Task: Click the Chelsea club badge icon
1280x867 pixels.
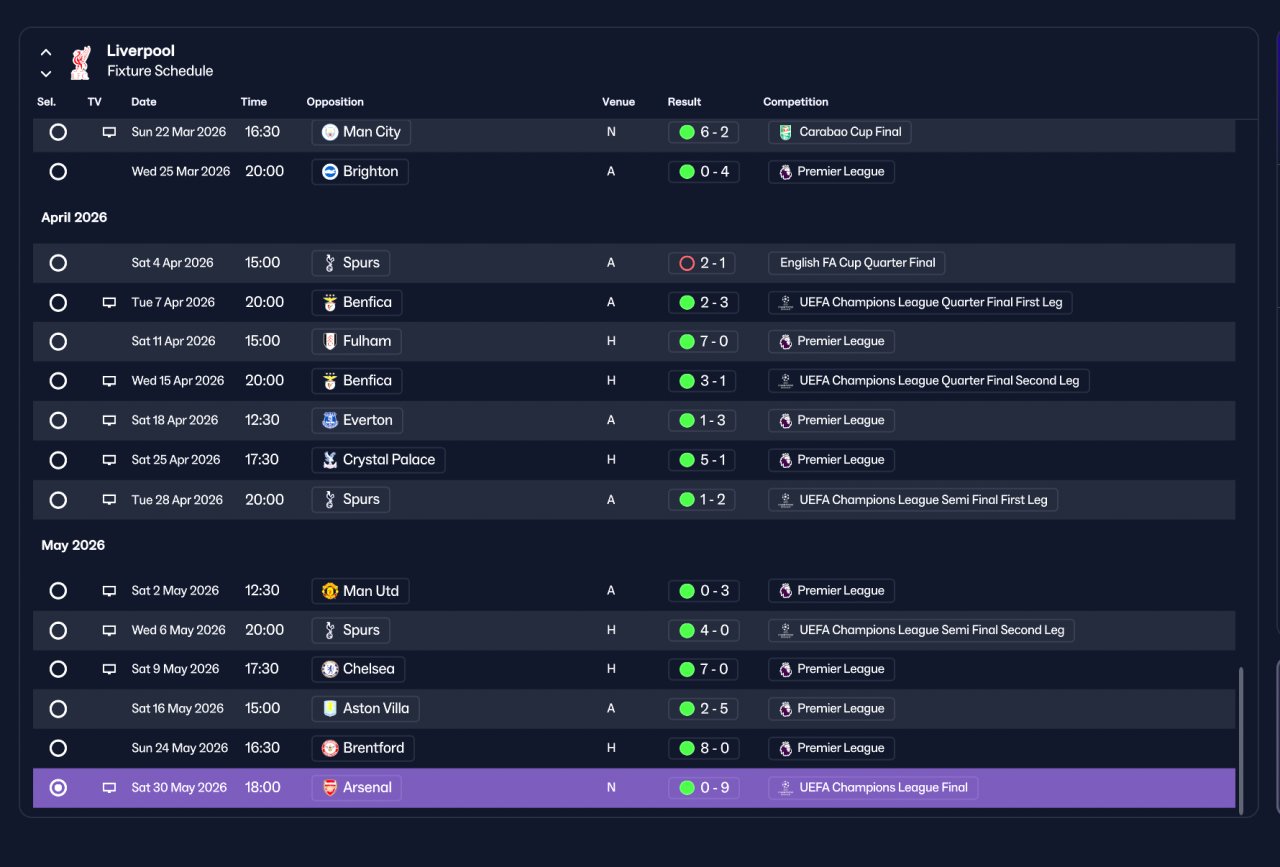Action: (330, 669)
